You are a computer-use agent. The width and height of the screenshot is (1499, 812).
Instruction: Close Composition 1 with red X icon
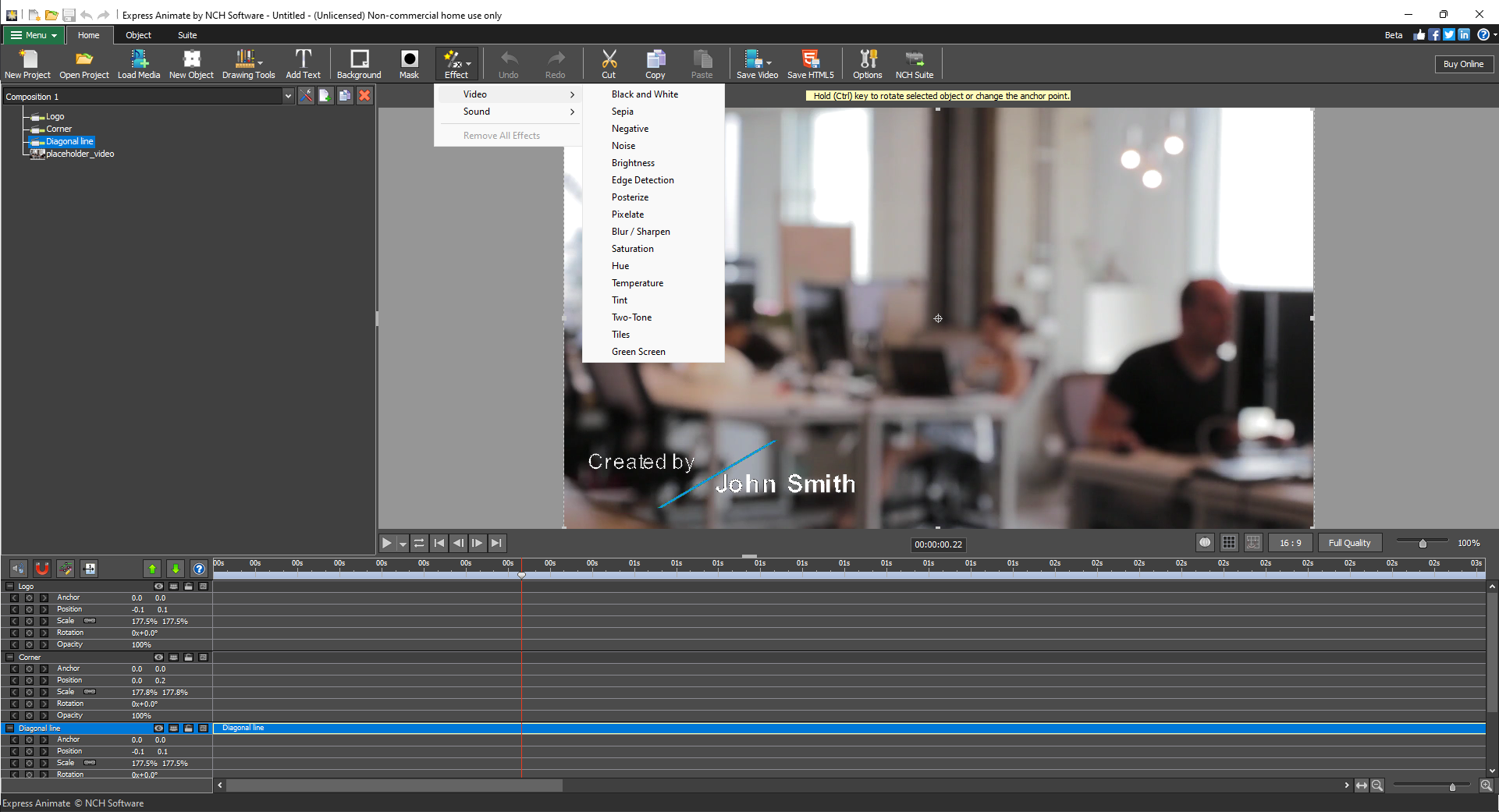[364, 95]
